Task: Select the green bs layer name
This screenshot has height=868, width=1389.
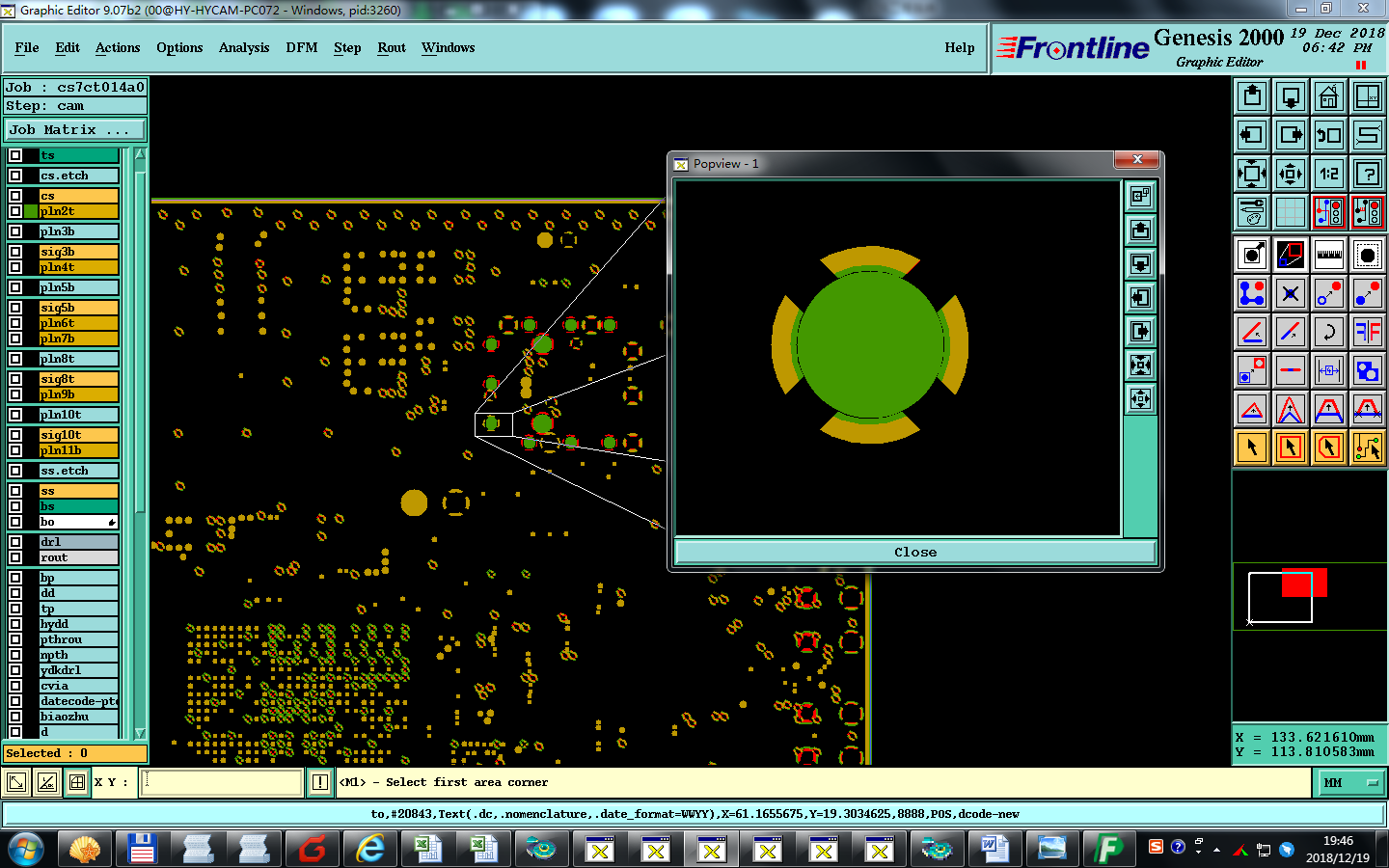Action: point(78,506)
